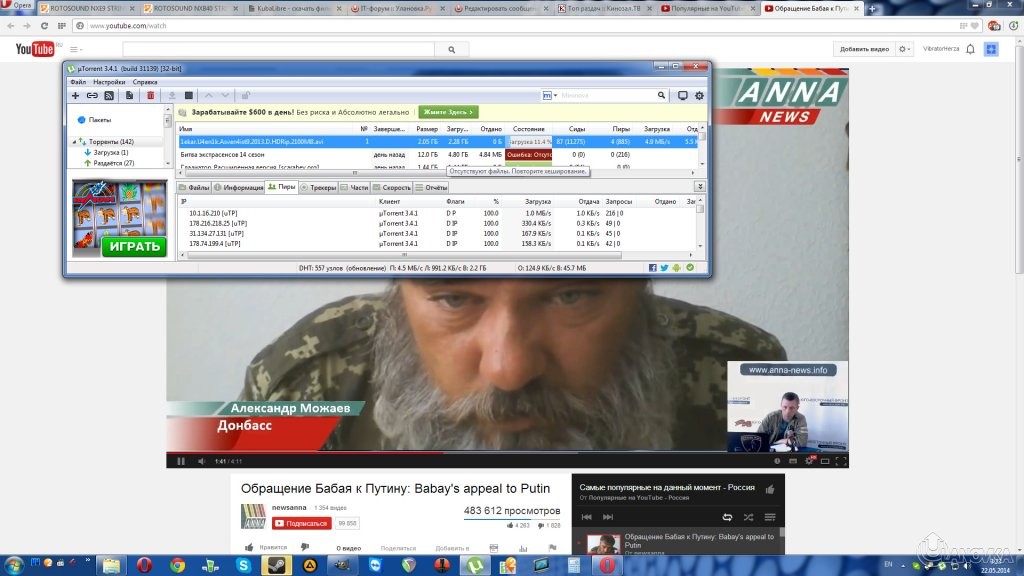The image size is (1024, 576).
Task: Play the previous playlist video
Action: (586, 517)
